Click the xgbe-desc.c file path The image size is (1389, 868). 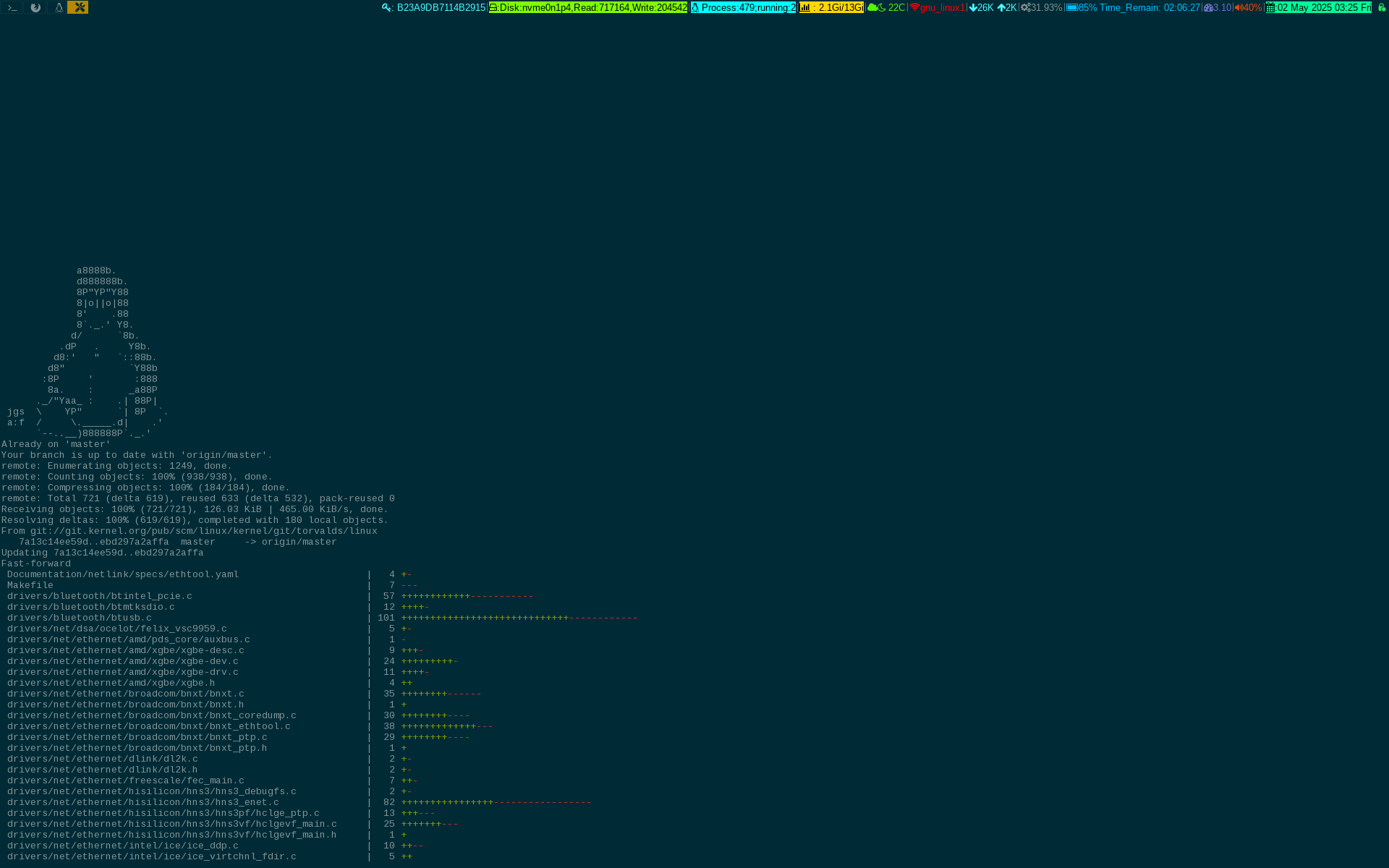(126, 650)
